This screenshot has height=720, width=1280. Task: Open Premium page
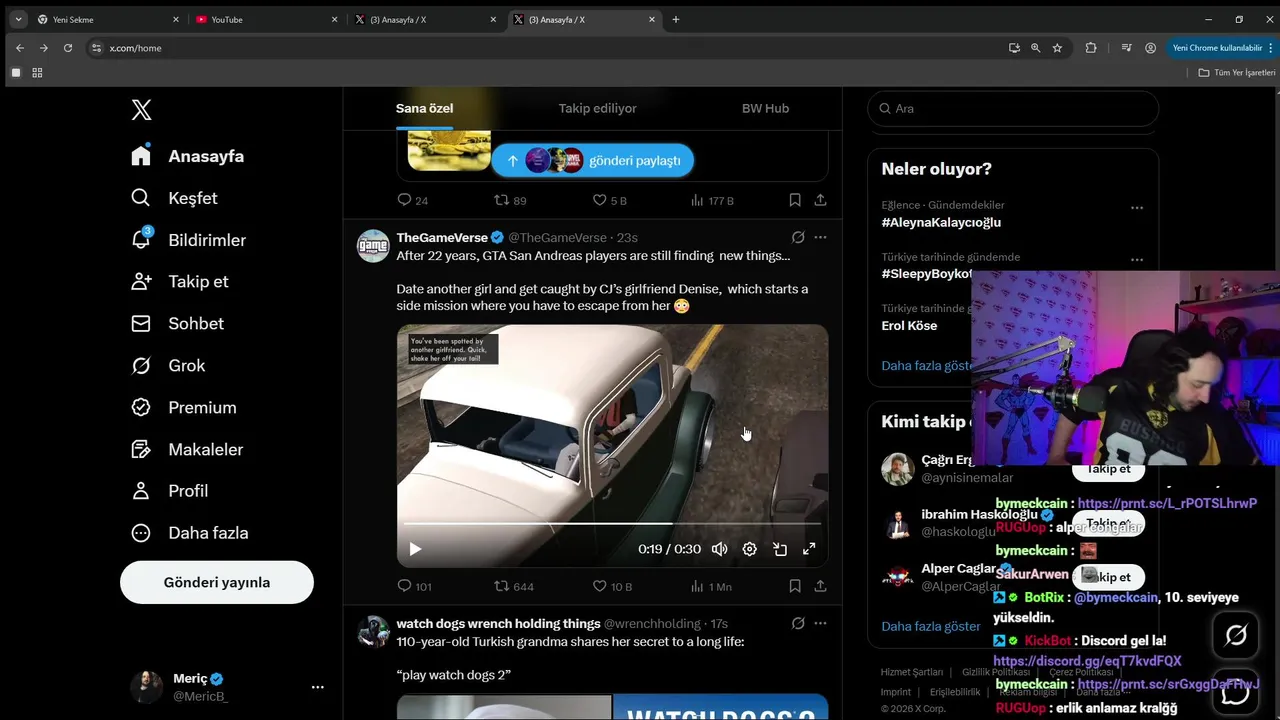click(184, 407)
